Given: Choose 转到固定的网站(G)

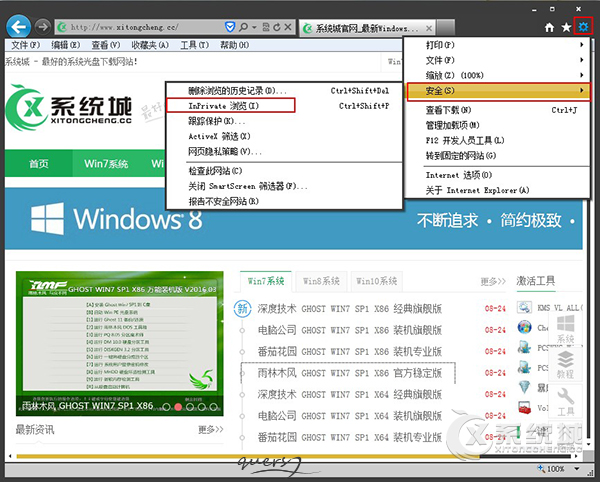Looking at the screenshot, I should tap(497, 156).
